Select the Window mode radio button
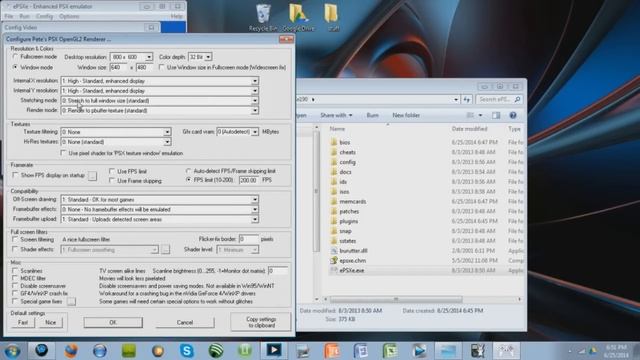The image size is (640, 360). 16,67
